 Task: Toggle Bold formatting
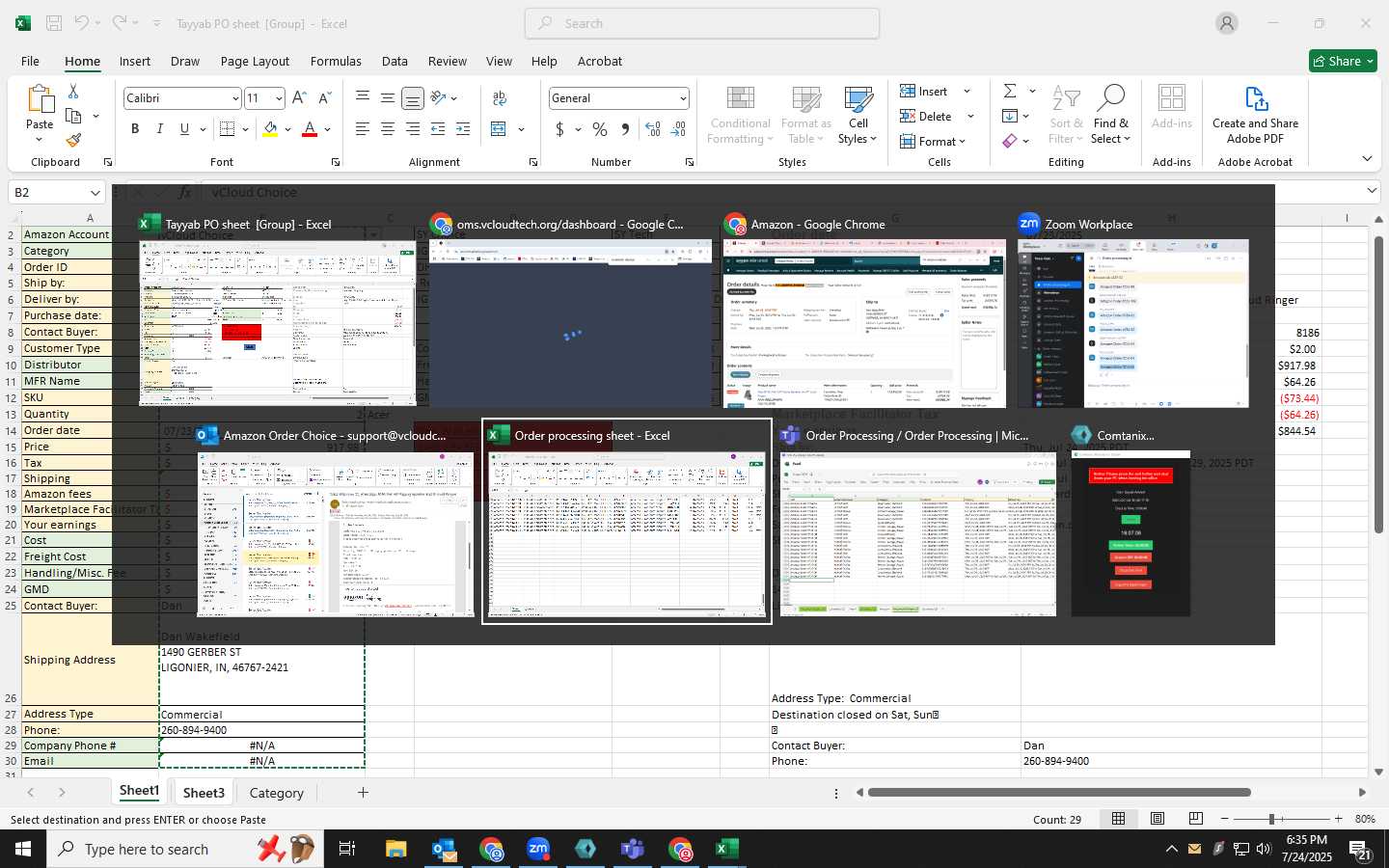pyautogui.click(x=135, y=129)
